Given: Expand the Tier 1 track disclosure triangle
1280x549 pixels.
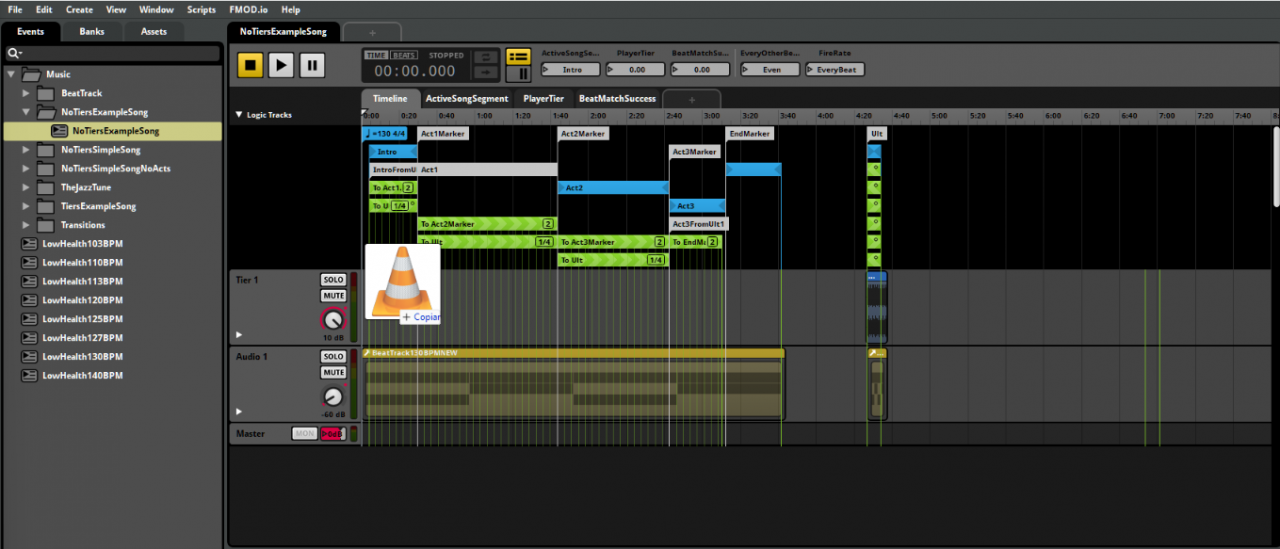Looking at the screenshot, I should pyautogui.click(x=238, y=334).
